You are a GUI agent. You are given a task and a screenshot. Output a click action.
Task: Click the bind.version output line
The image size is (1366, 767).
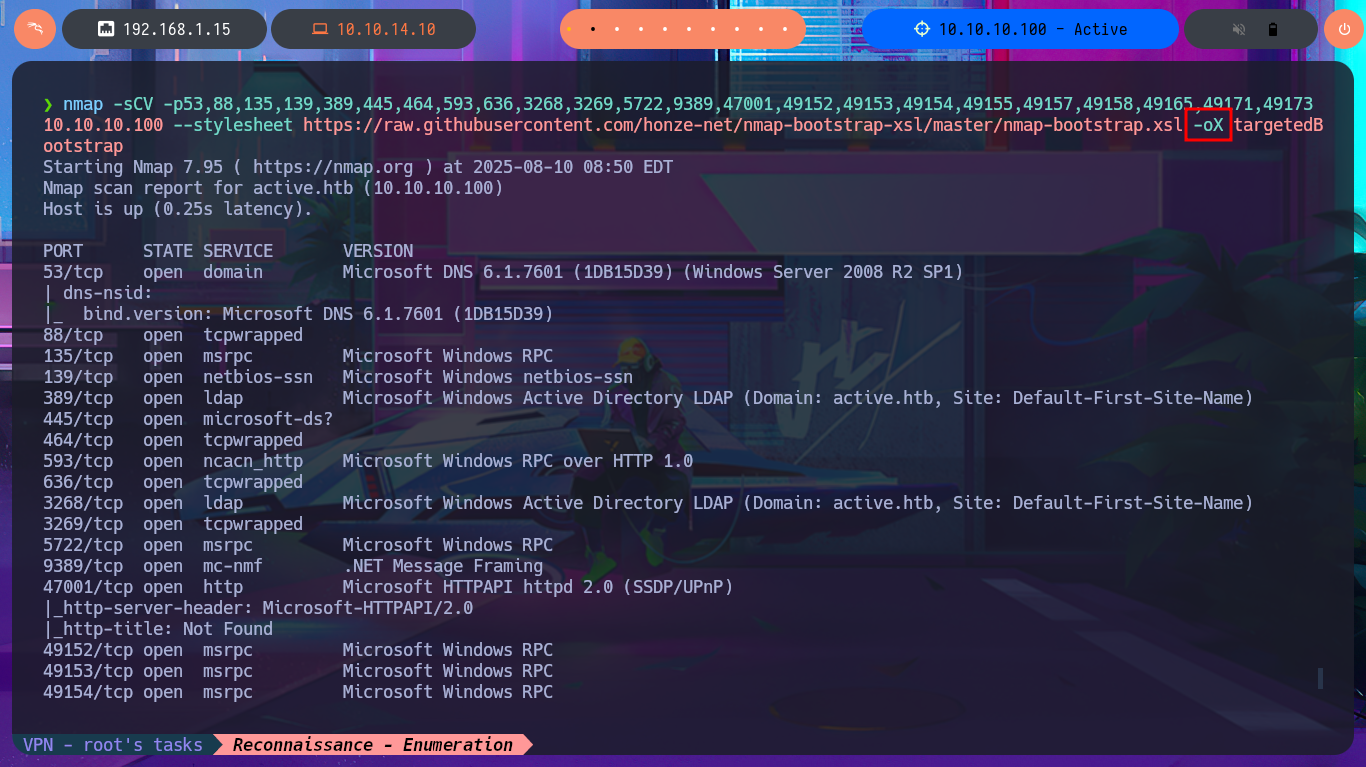click(x=298, y=314)
